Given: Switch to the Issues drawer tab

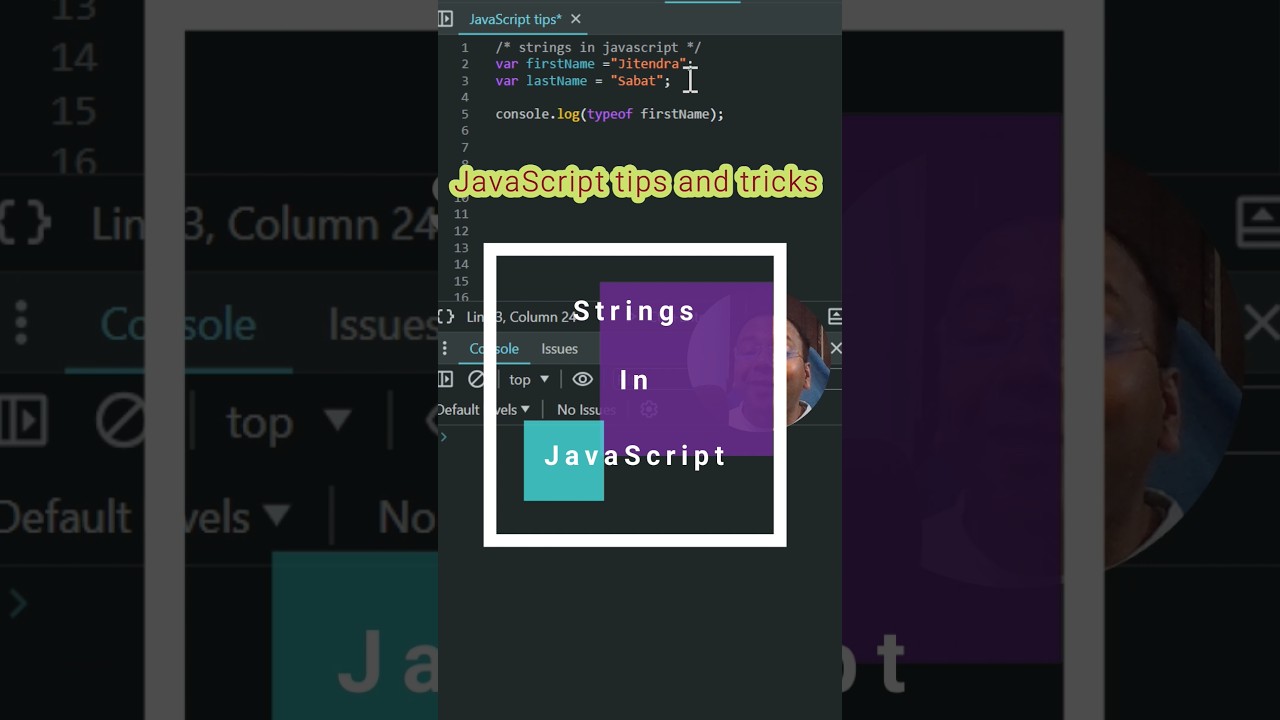Looking at the screenshot, I should coord(559,348).
